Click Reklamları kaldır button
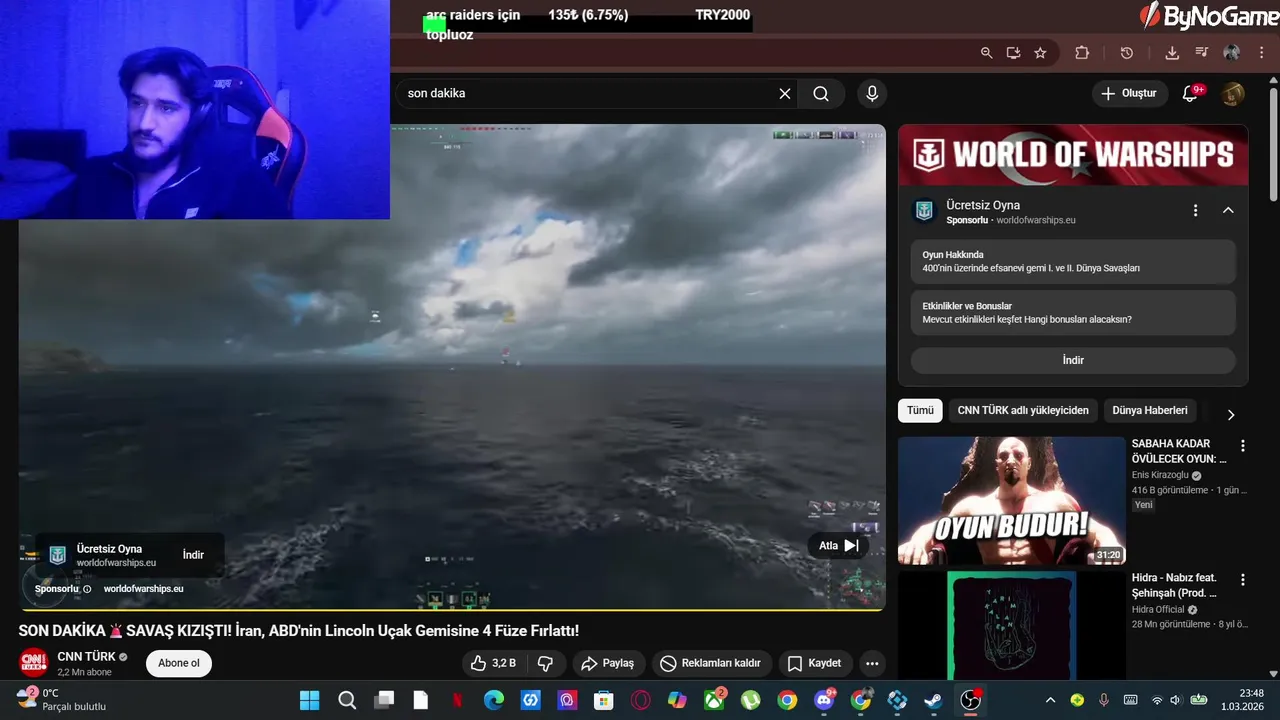The height and width of the screenshot is (720, 1280). (712, 663)
